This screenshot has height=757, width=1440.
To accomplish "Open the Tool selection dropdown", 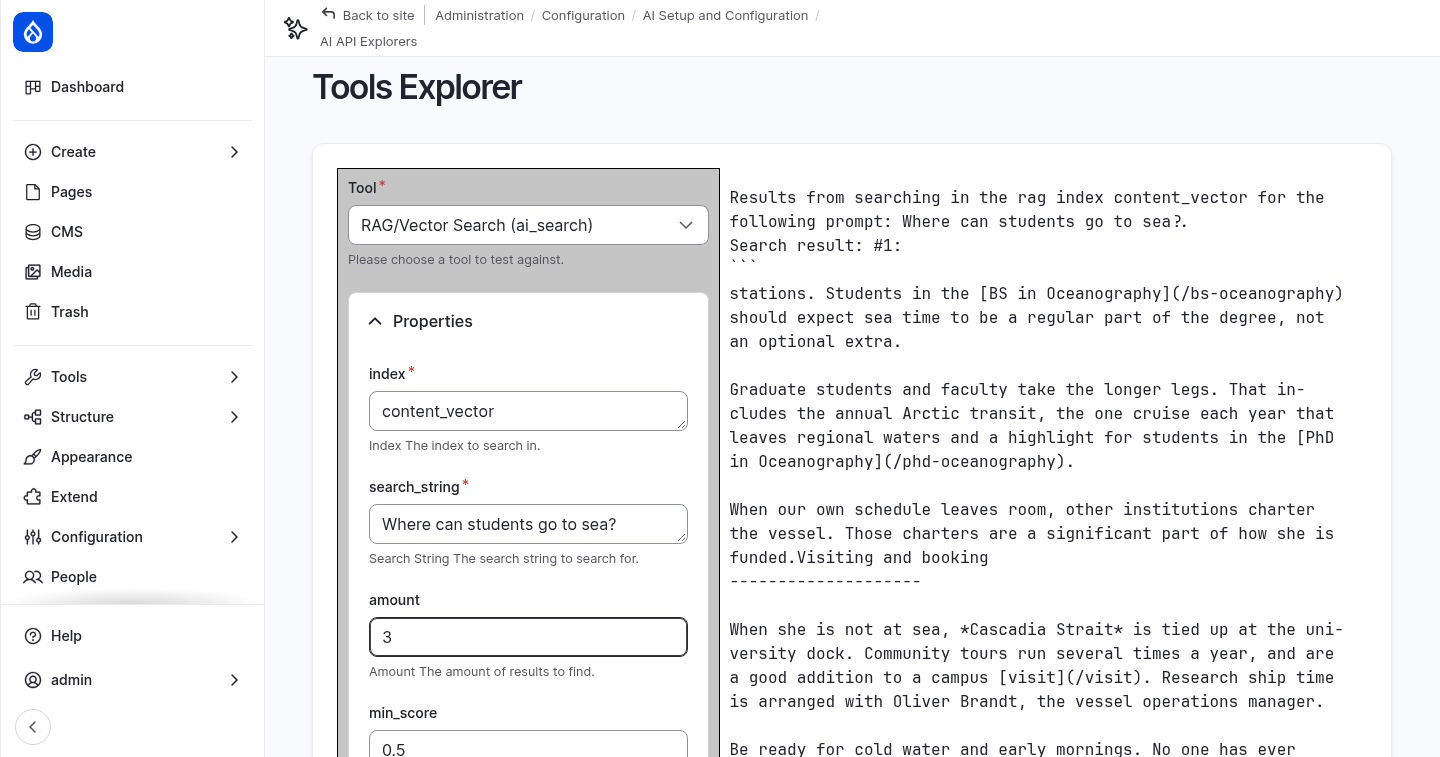I will (528, 225).
